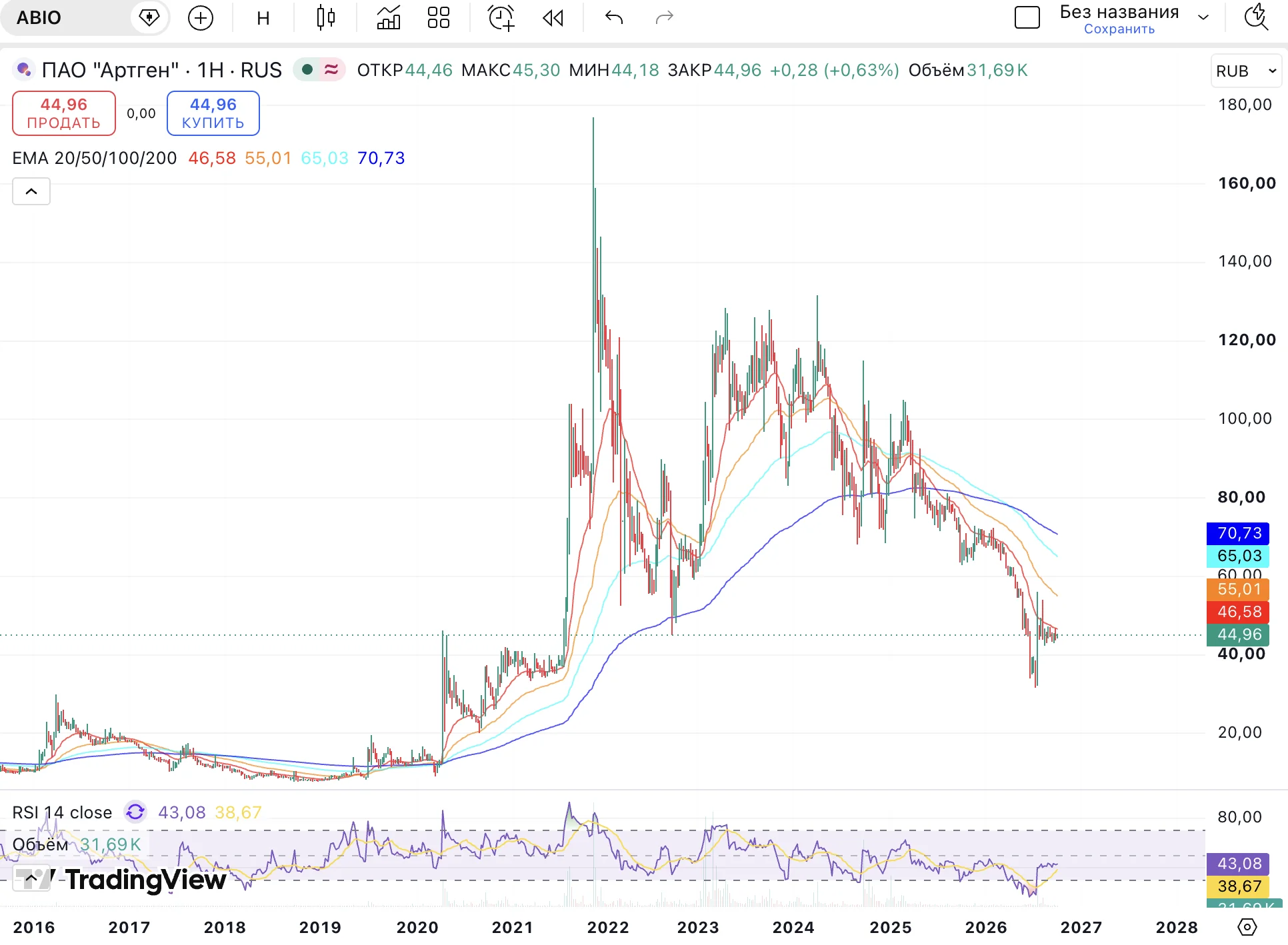The image size is (1288, 945).
Task: Open the RUB currency dropdown
Action: click(1246, 71)
